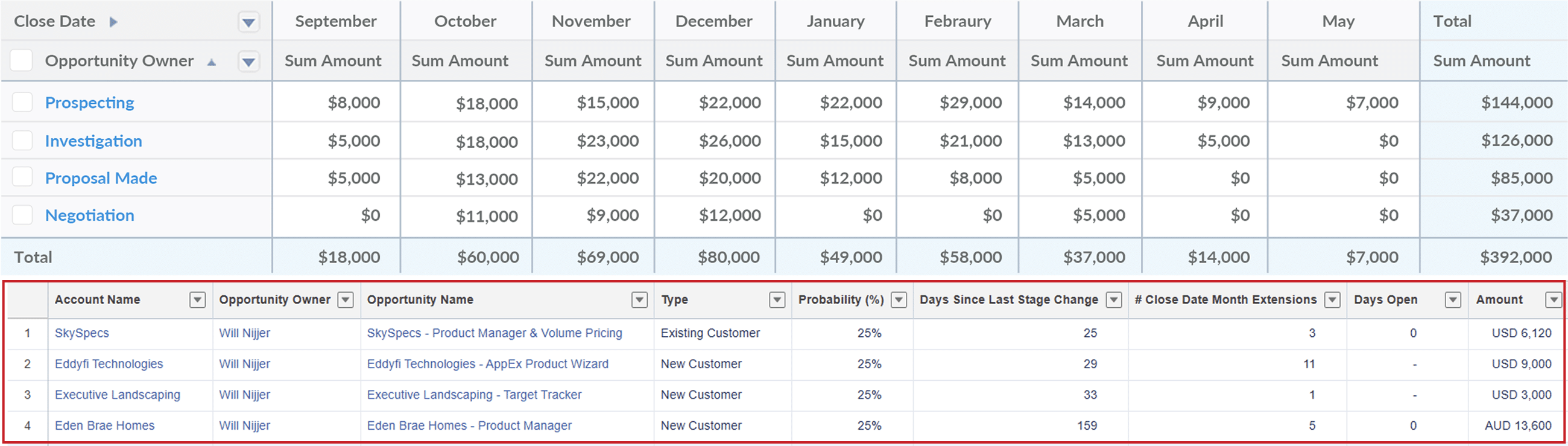Select the March column header
This screenshot has width=1568, height=446.
[x=1080, y=21]
